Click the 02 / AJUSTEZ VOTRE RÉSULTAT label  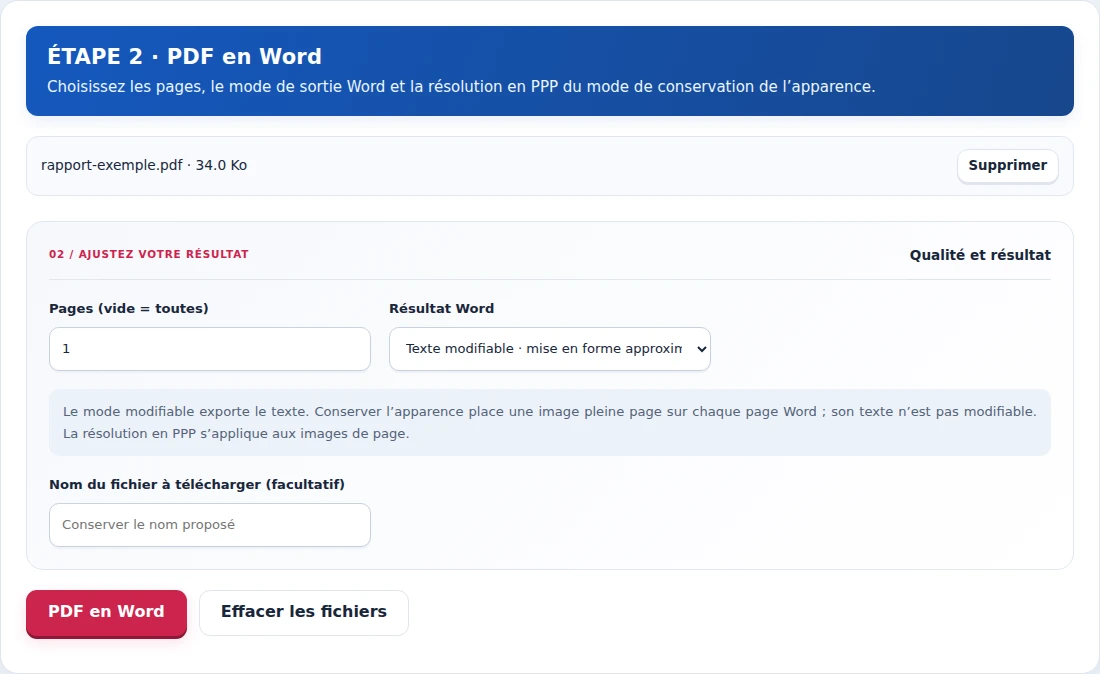coord(149,254)
